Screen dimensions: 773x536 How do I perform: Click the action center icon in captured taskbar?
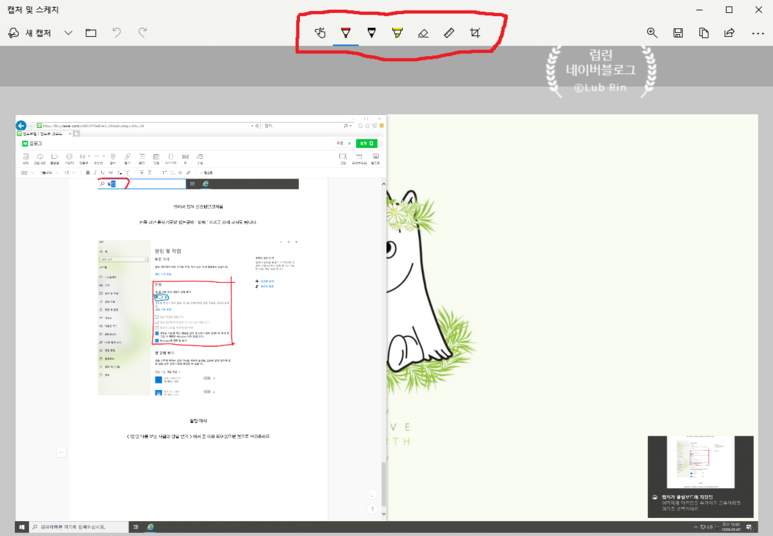(x=749, y=527)
